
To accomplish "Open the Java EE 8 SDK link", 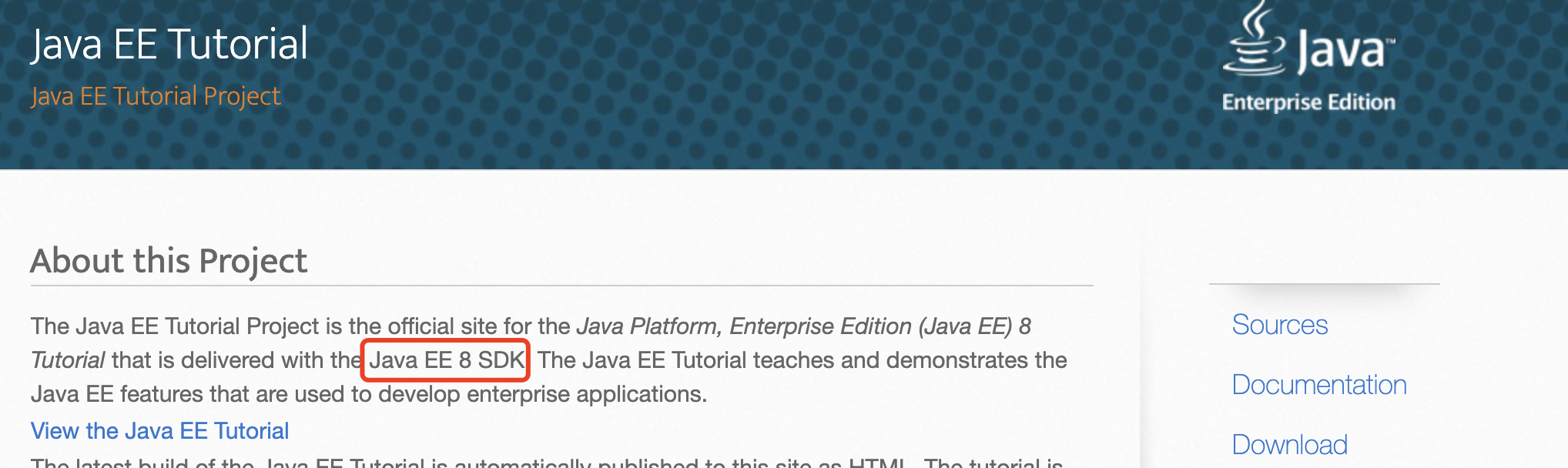I will (x=446, y=360).
